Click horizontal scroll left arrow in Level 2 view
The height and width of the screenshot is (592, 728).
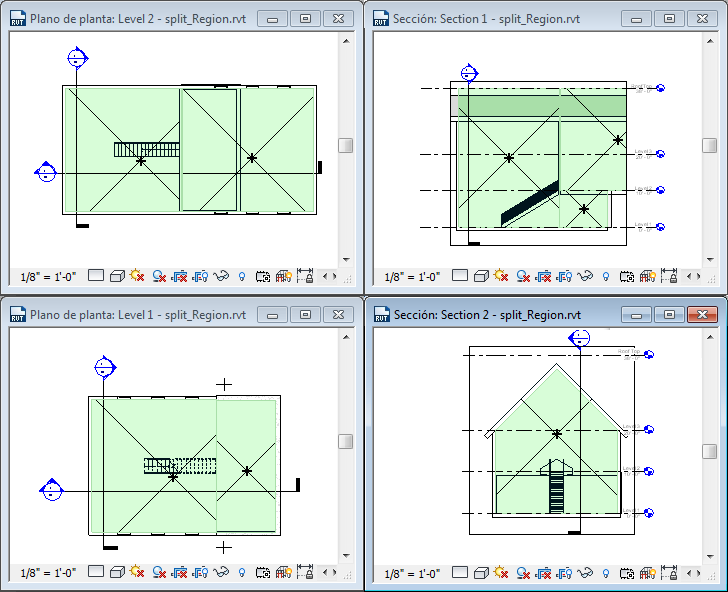tap(325, 276)
